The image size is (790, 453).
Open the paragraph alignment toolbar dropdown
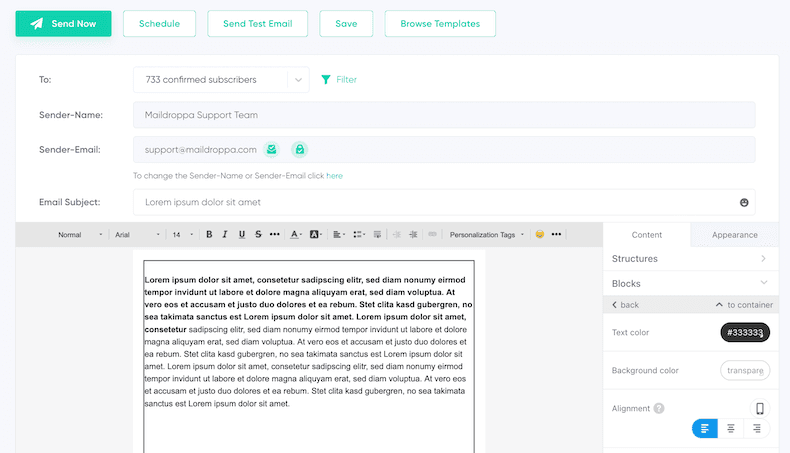pyautogui.click(x=339, y=234)
